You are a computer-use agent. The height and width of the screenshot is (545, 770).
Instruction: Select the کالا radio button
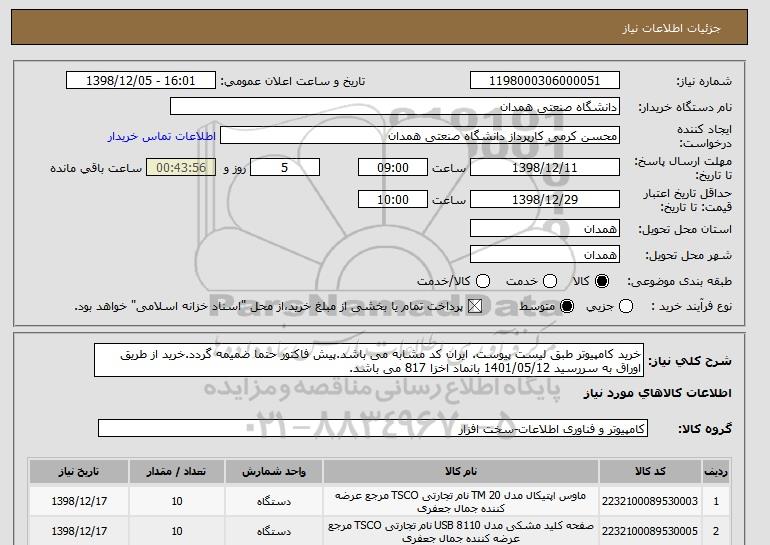coord(602,281)
